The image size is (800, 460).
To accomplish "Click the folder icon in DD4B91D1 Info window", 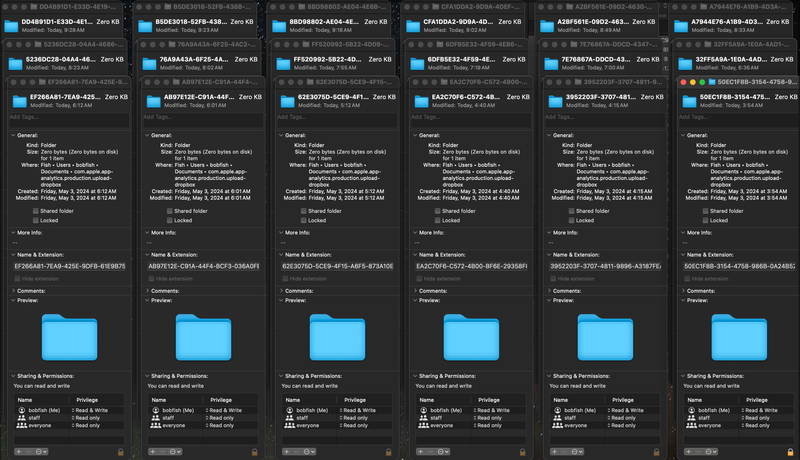I will point(11,26).
